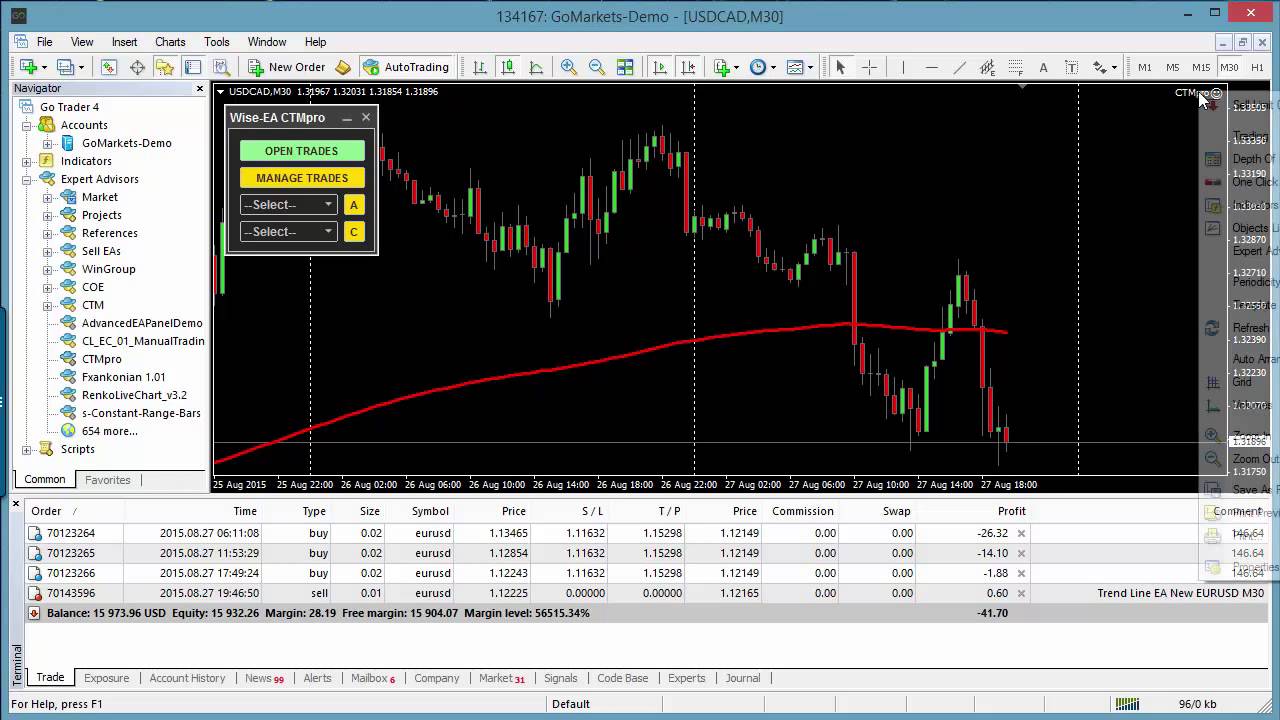Toggle the AutoTrading button
This screenshot has width=1280, height=720.
point(405,67)
